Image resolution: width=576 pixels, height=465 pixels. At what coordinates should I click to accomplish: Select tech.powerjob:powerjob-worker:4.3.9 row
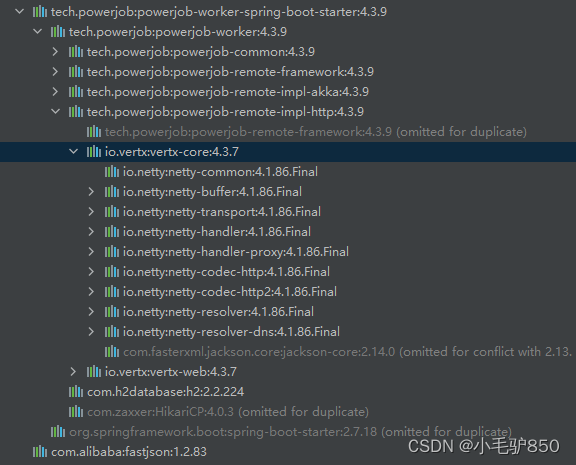pyautogui.click(x=288, y=32)
